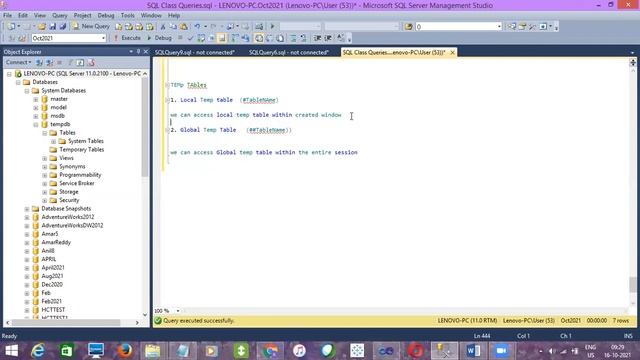Image resolution: width=640 pixels, height=360 pixels.
Task: Click the Increase Indent icon
Action: [328, 38]
